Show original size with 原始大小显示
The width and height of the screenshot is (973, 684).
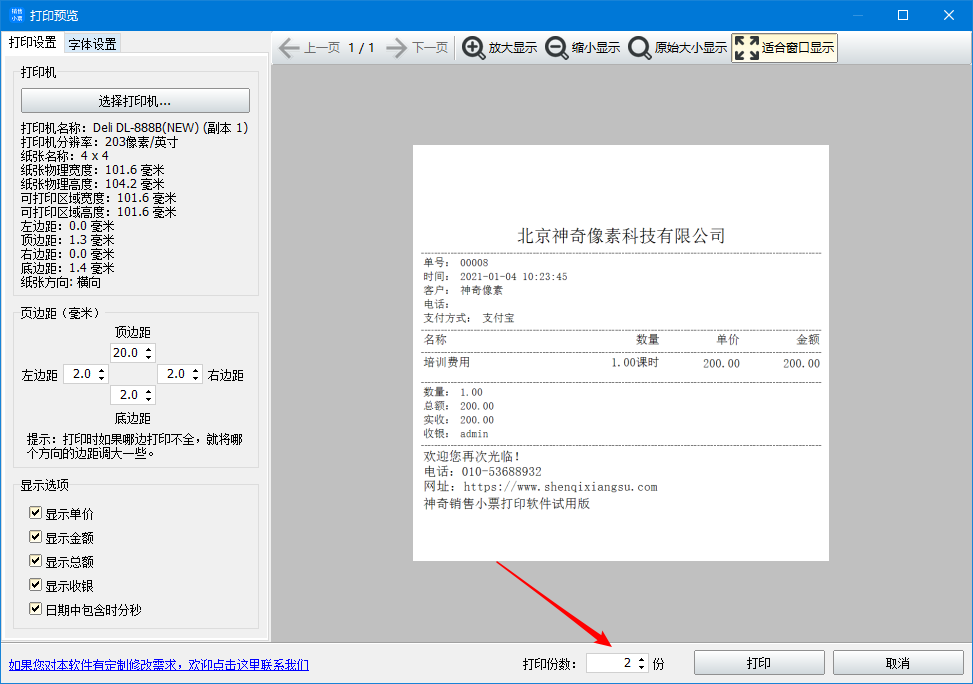(677, 48)
